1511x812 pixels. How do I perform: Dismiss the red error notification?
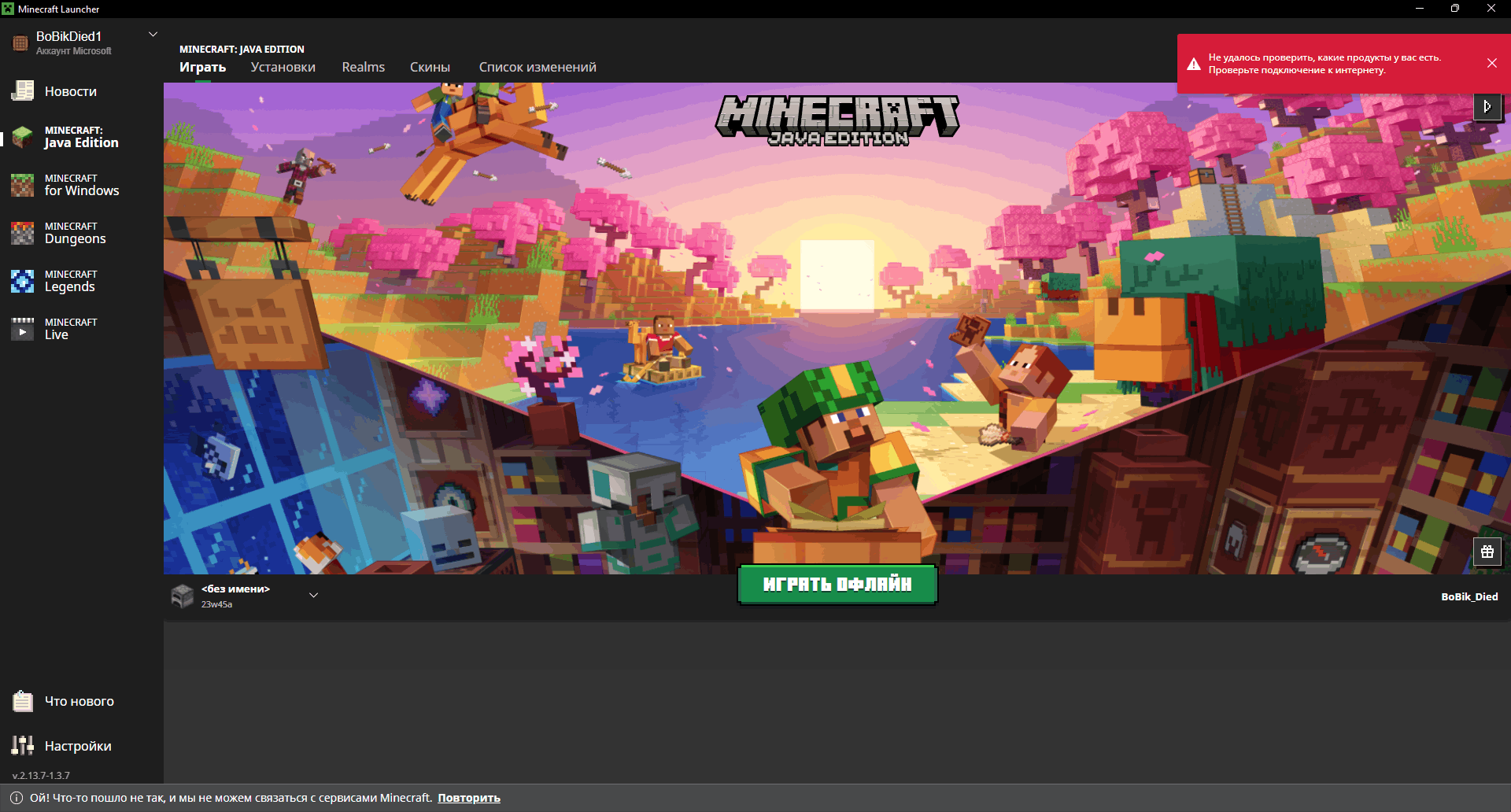point(1492,63)
